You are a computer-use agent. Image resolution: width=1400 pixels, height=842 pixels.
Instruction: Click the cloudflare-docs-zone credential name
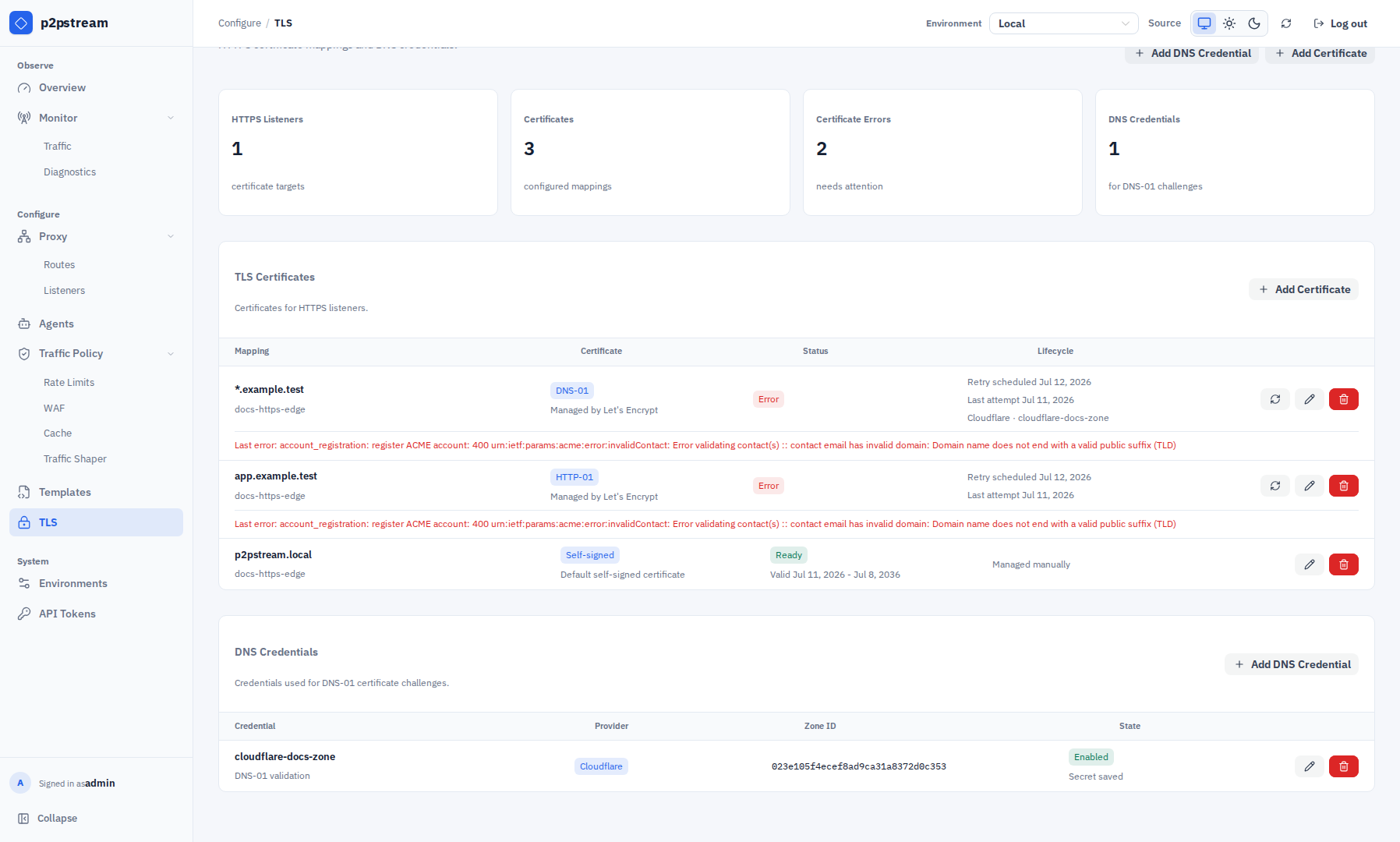click(x=285, y=757)
